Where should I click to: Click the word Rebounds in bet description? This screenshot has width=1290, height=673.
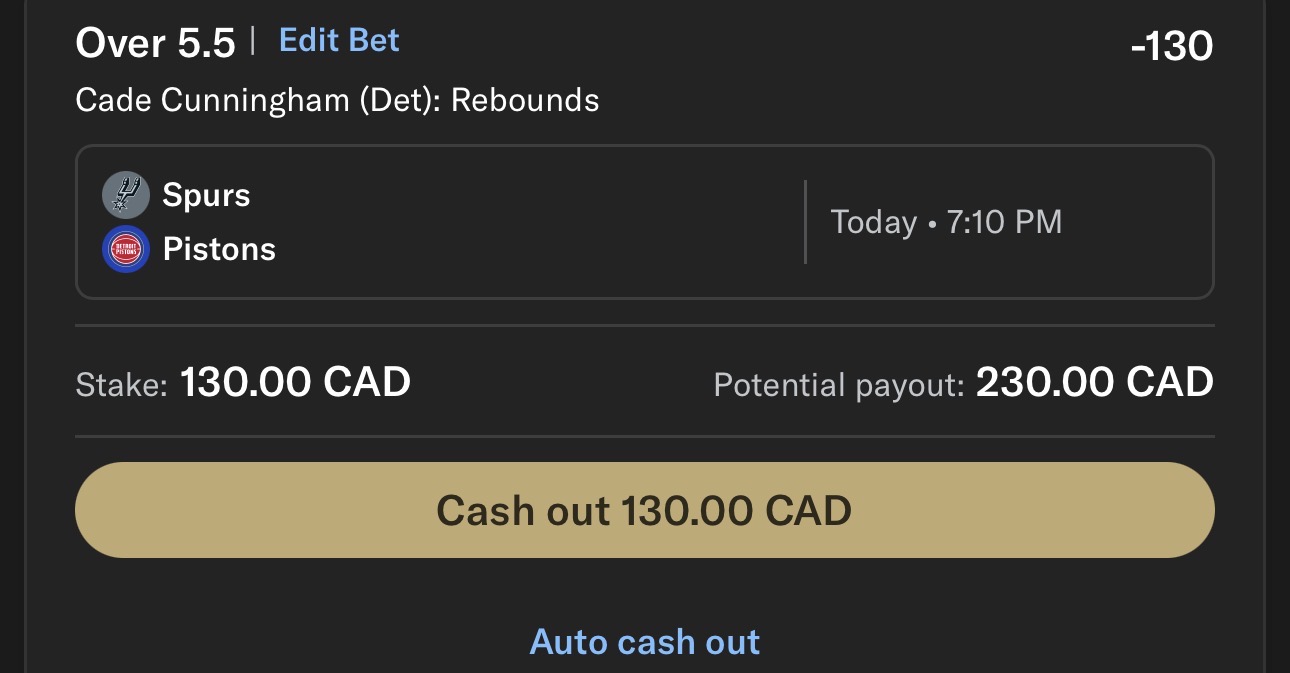point(525,100)
